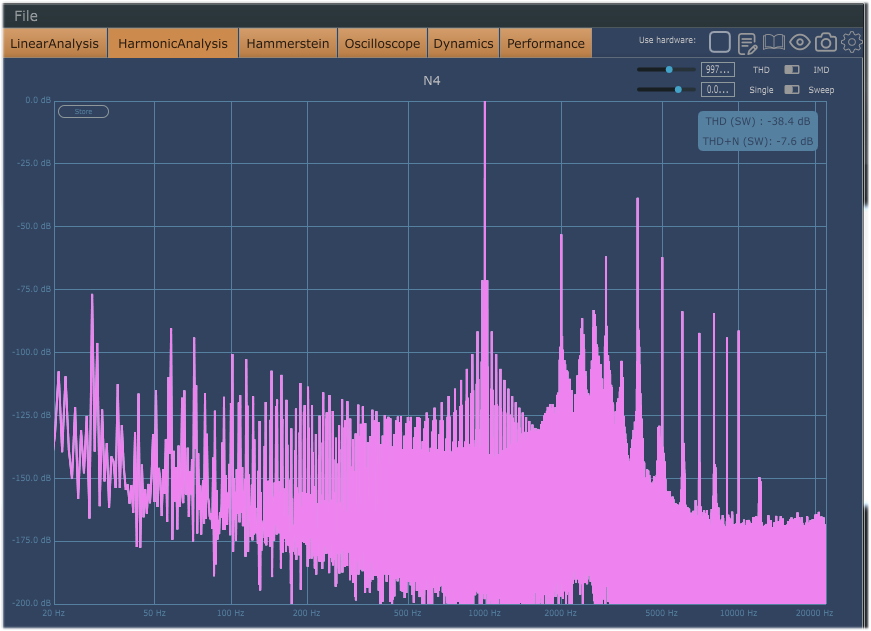Toggle the Single / Sweep switch
The image size is (871, 631).
click(x=792, y=89)
